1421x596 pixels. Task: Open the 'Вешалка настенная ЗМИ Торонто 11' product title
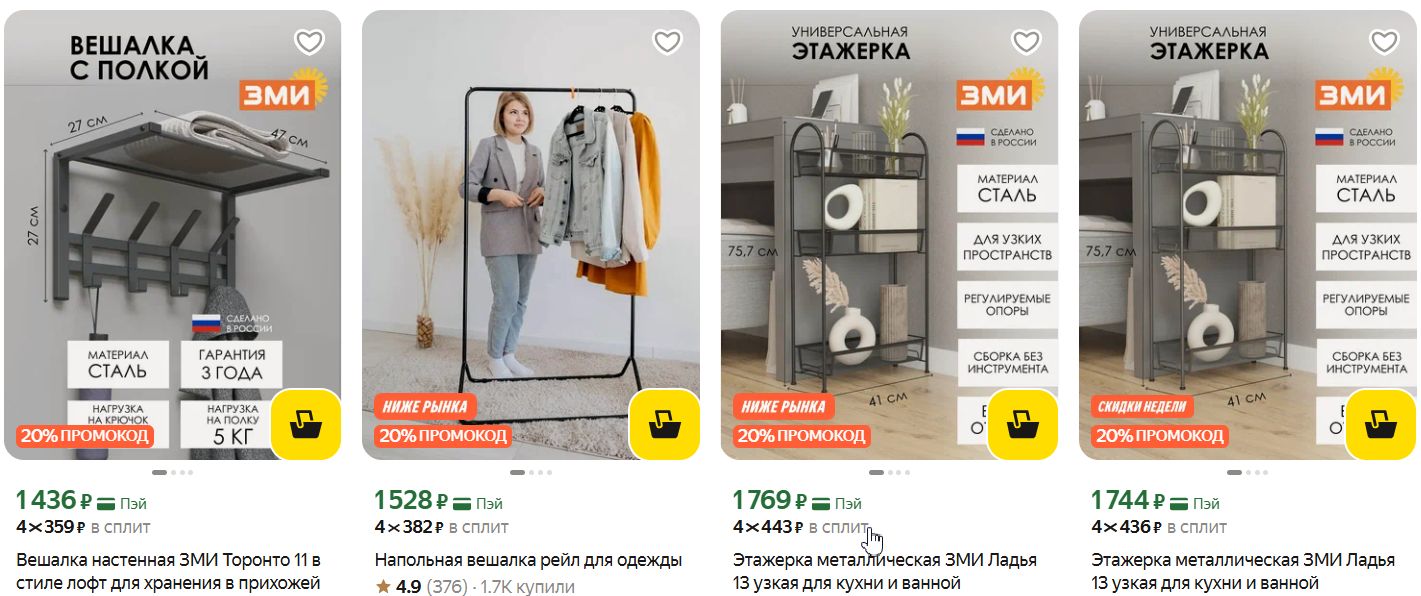pyautogui.click(x=168, y=571)
